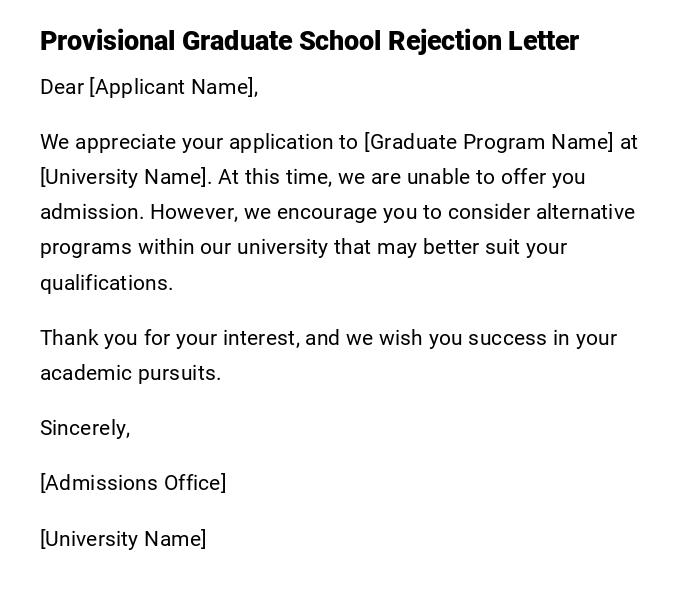This screenshot has width=700, height=601.
Task: Click the [Admissions Office] signature line
Action: (133, 483)
